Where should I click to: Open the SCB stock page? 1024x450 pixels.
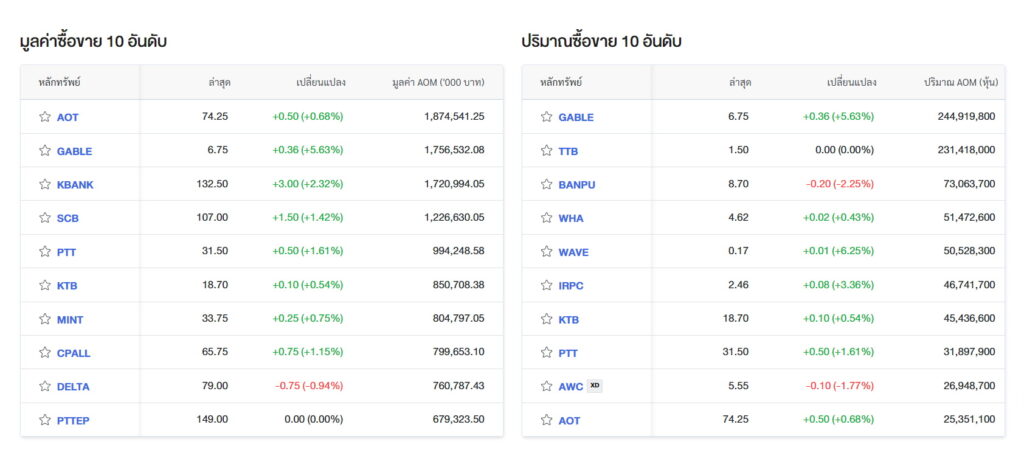coord(68,219)
